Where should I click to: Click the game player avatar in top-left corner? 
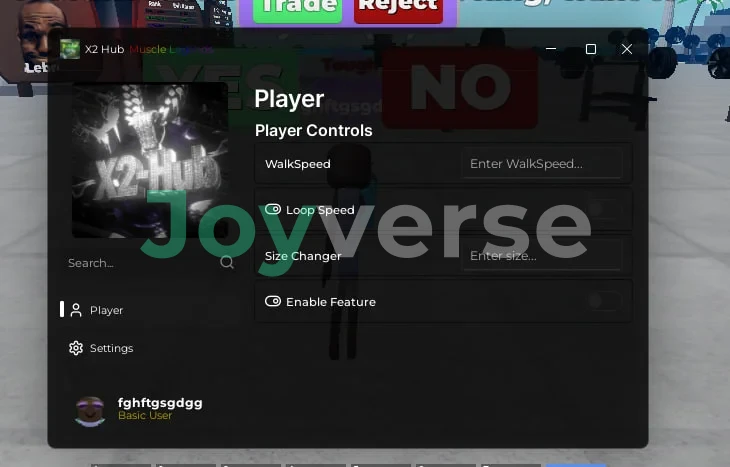coord(40,32)
